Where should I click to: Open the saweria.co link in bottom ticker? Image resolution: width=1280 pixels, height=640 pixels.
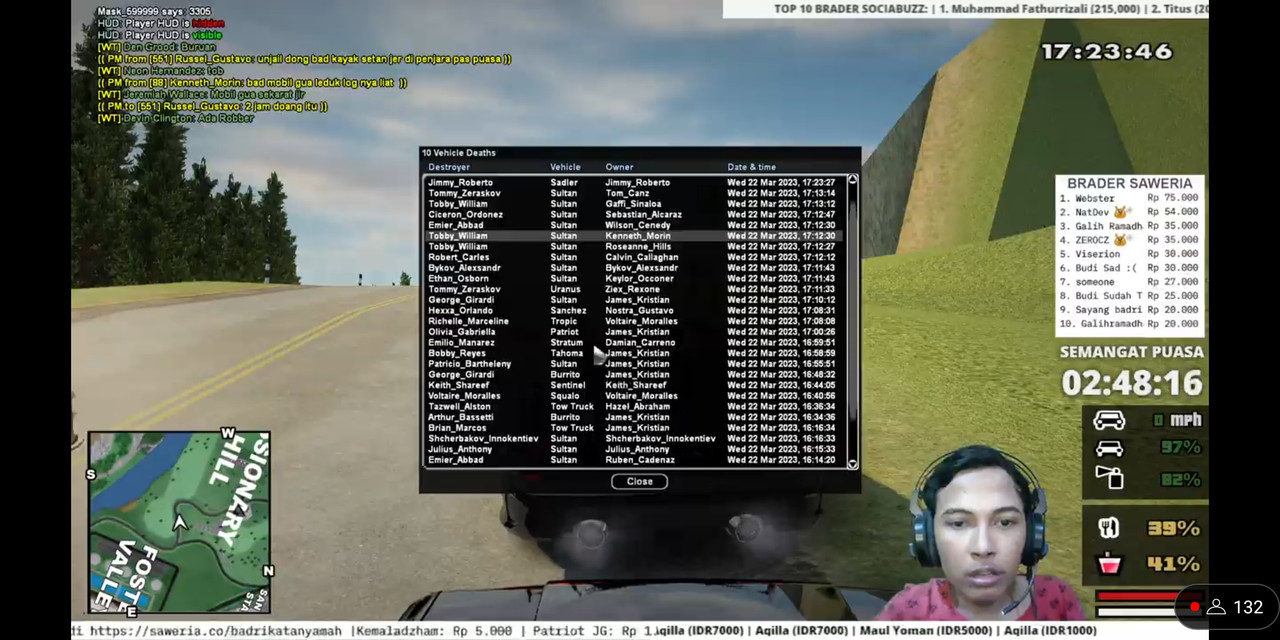click(x=218, y=631)
